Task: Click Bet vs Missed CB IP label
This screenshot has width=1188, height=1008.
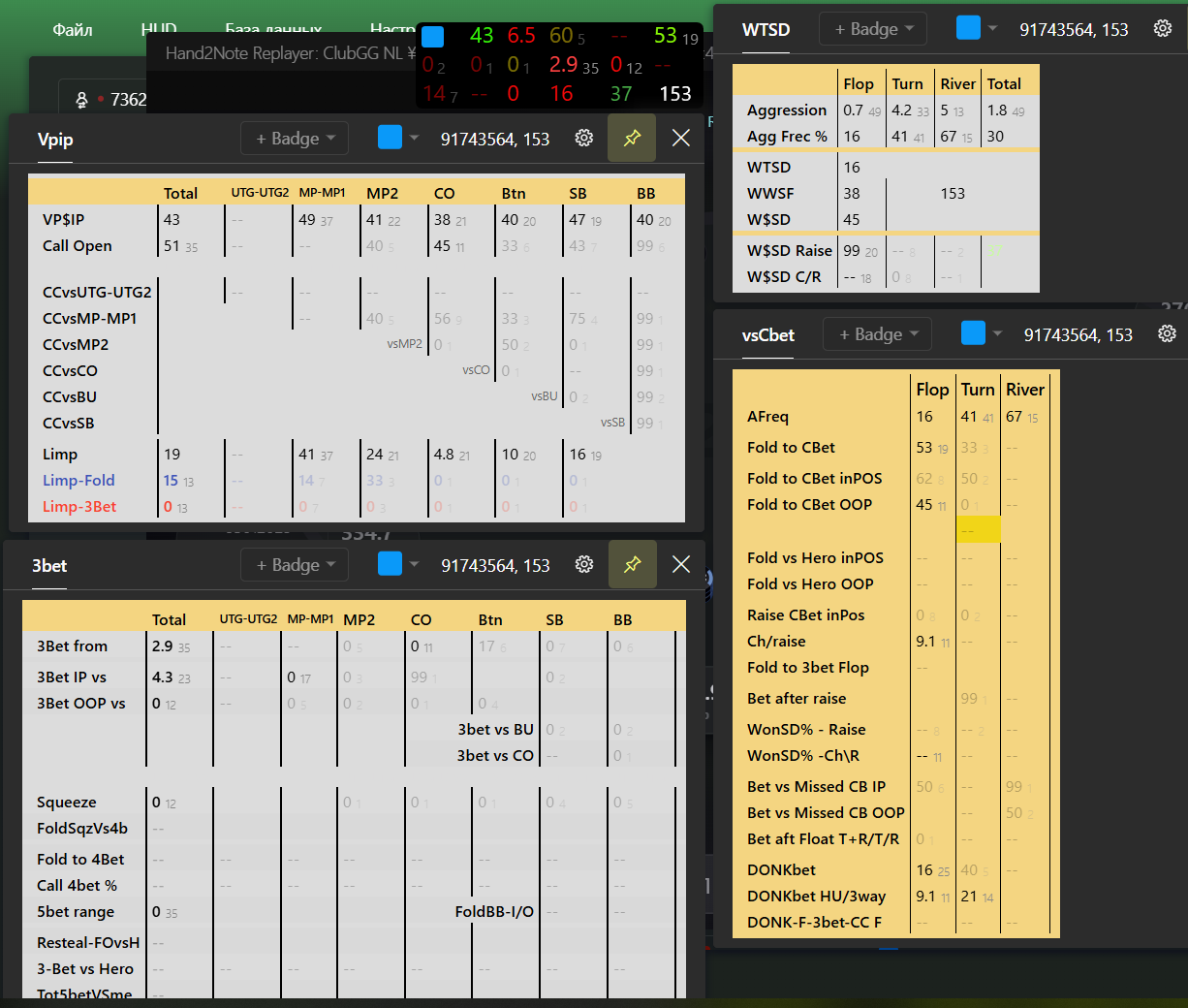Action: [817, 787]
